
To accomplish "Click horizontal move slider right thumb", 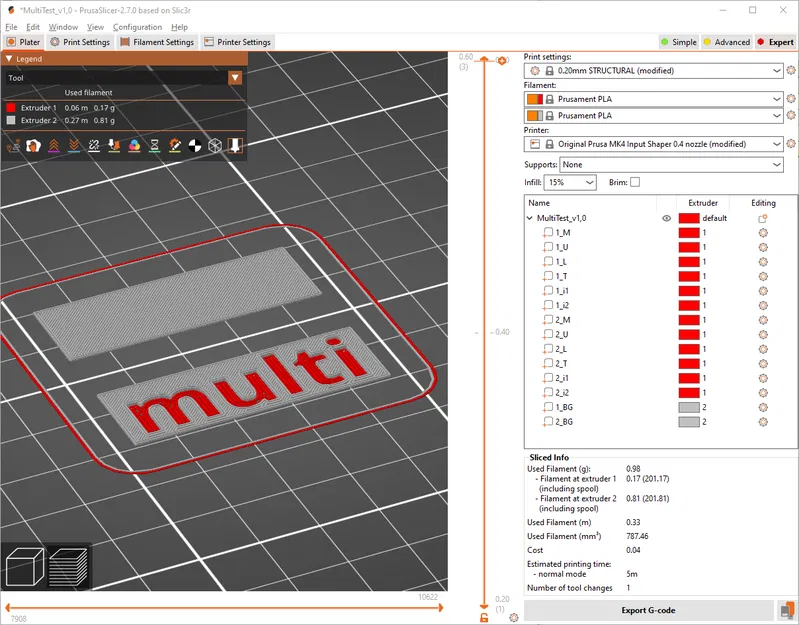I will point(441,607).
